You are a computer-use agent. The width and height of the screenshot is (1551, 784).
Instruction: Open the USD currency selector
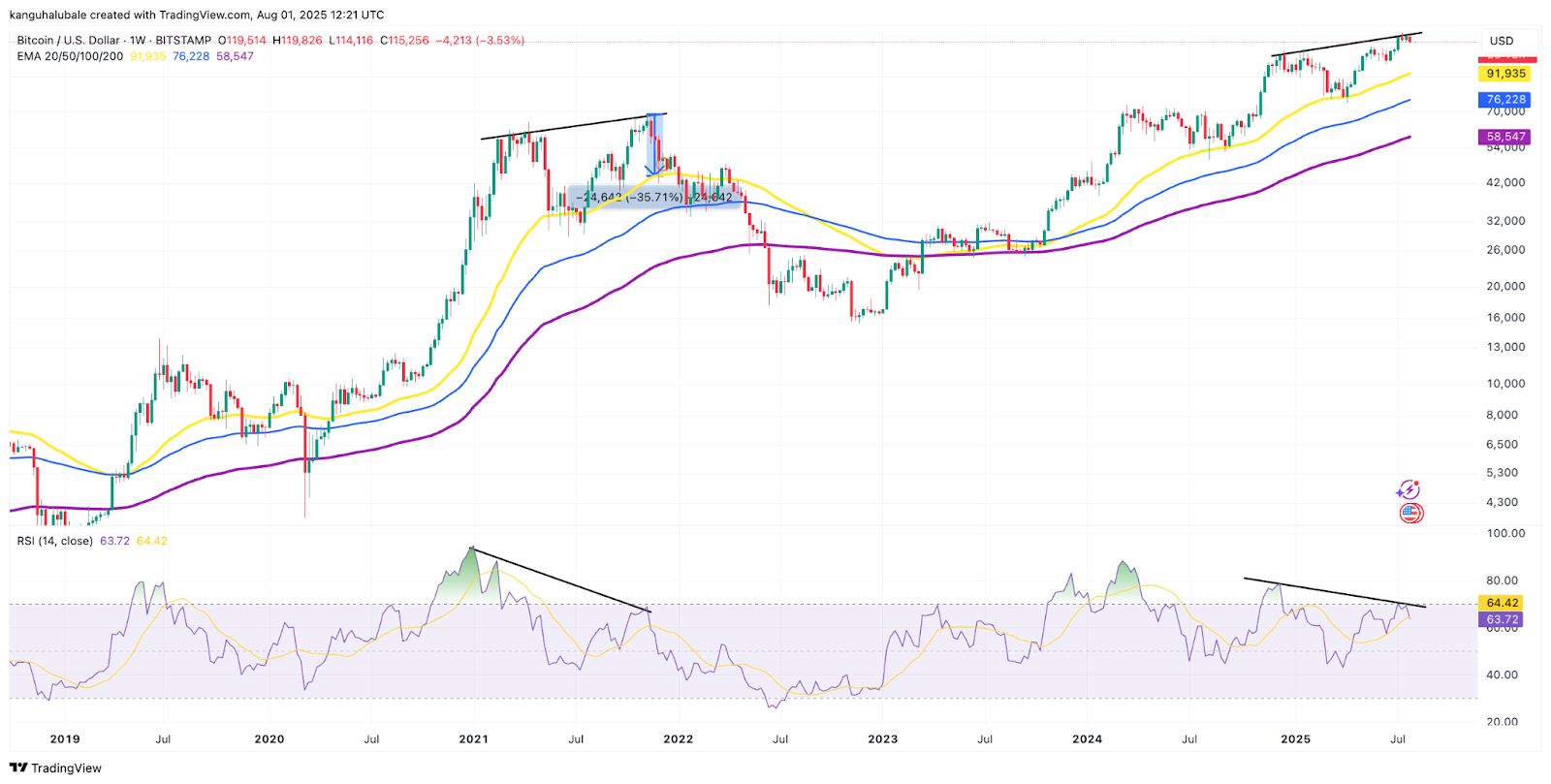point(1501,41)
